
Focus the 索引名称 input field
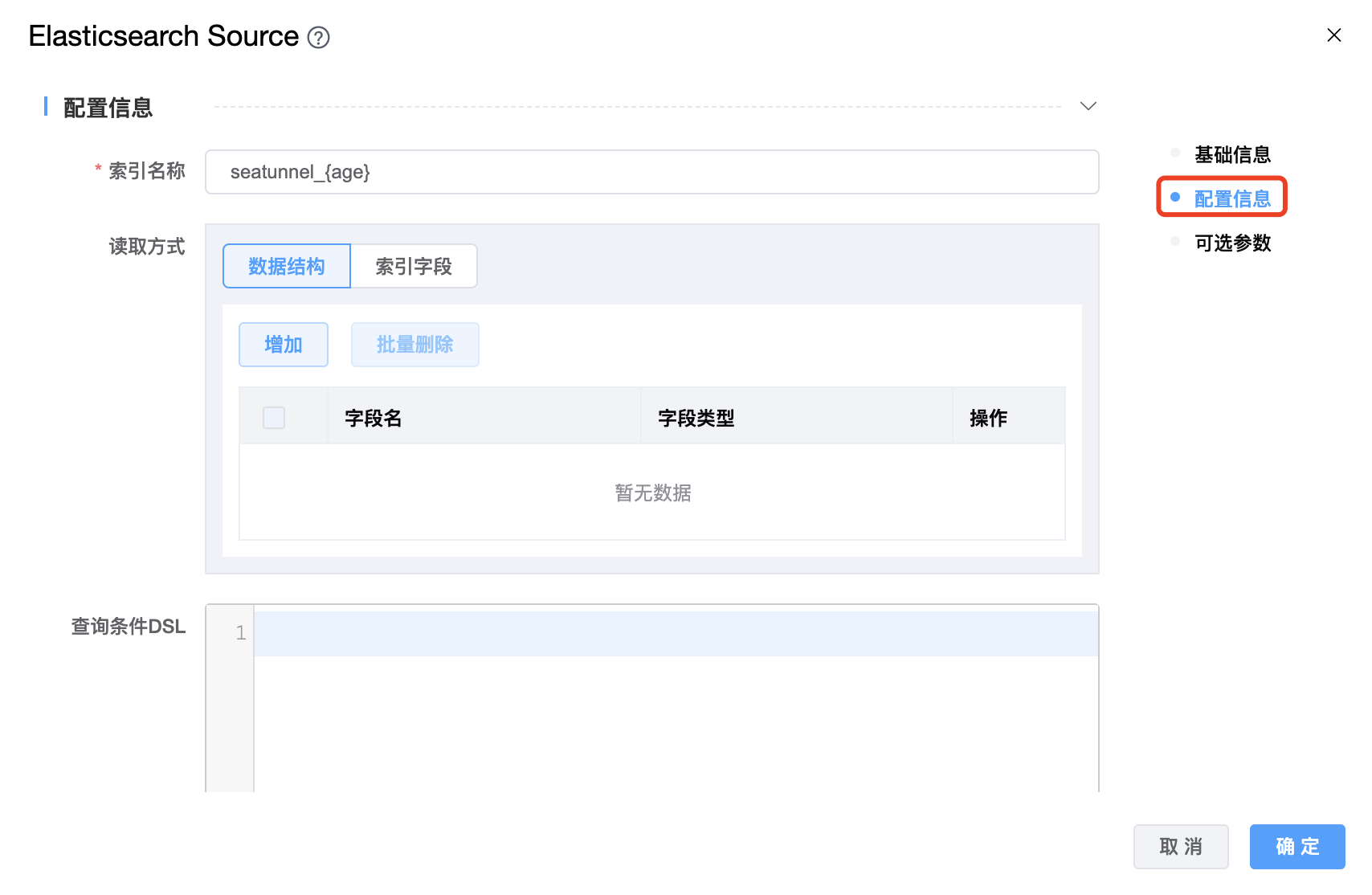(x=651, y=172)
